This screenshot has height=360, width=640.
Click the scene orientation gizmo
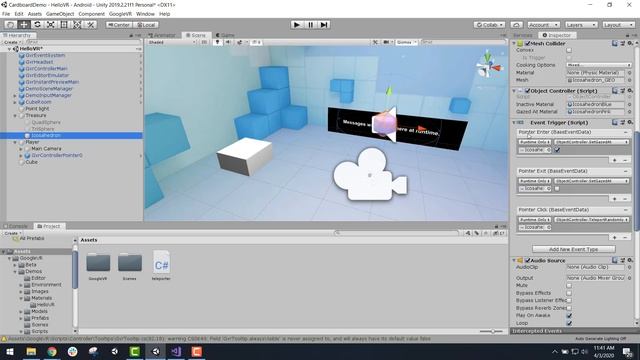tap(489, 65)
